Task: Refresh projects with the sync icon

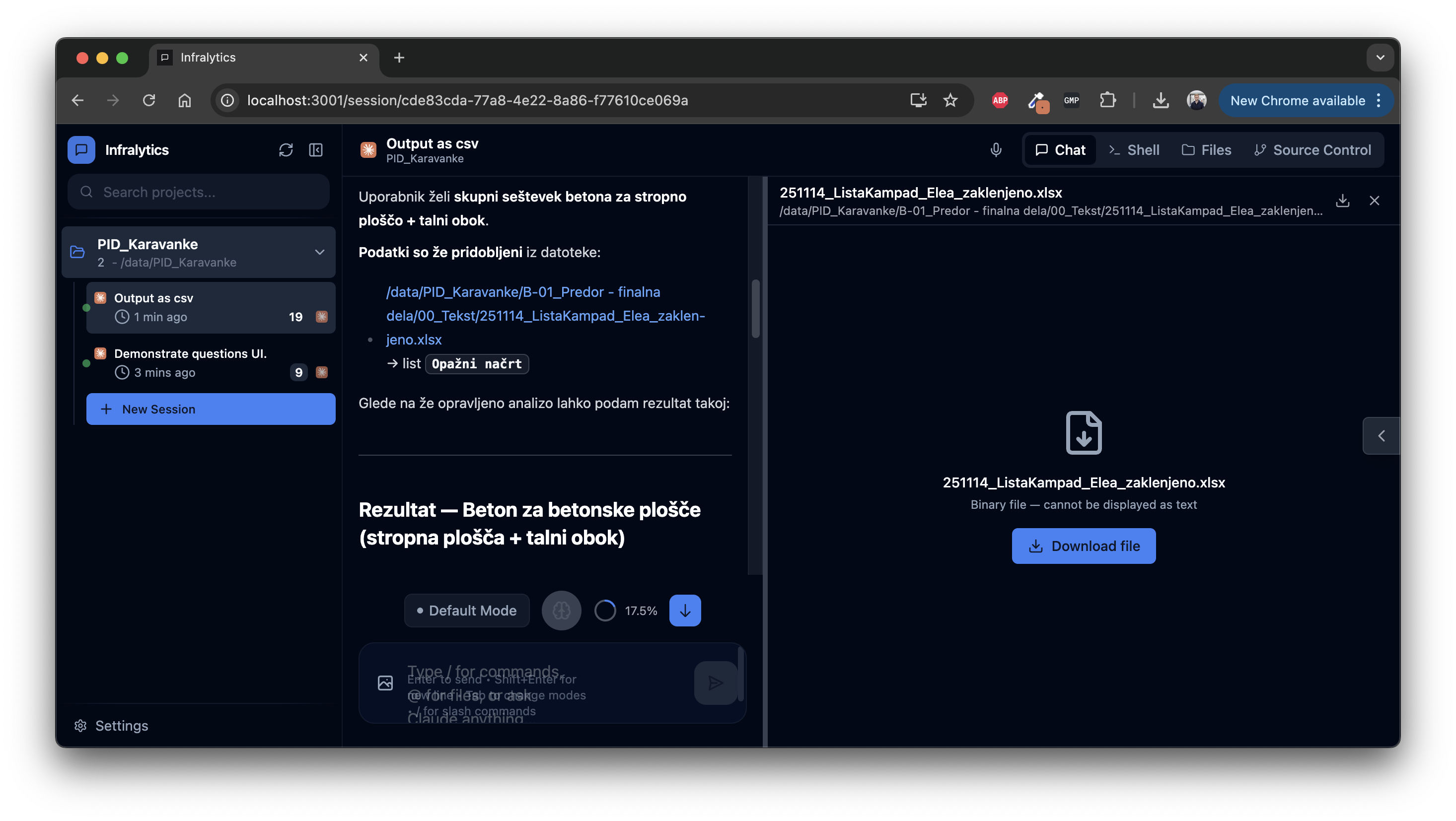Action: pyautogui.click(x=286, y=150)
